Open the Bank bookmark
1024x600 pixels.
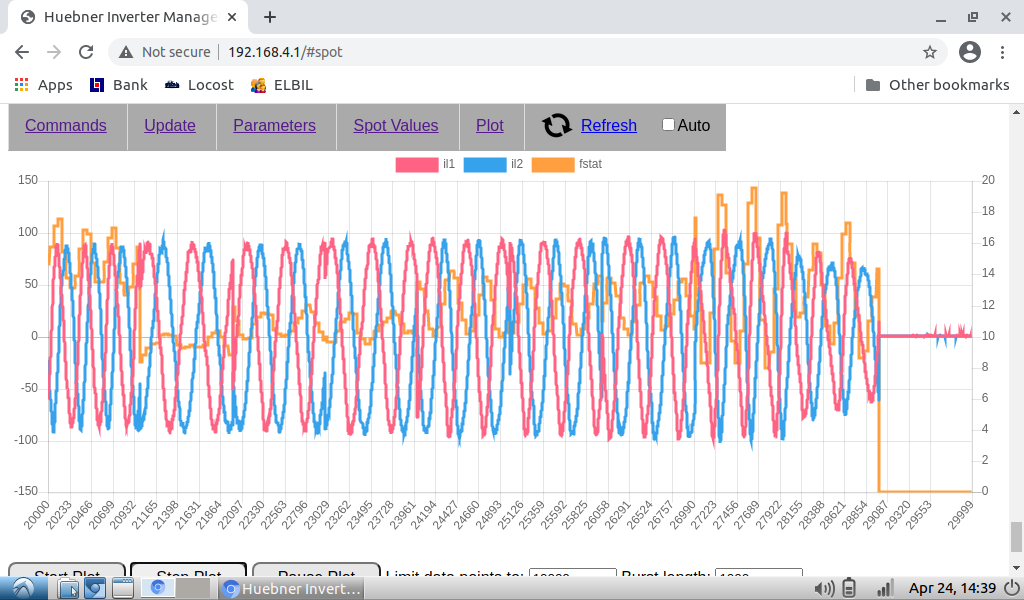pos(118,85)
